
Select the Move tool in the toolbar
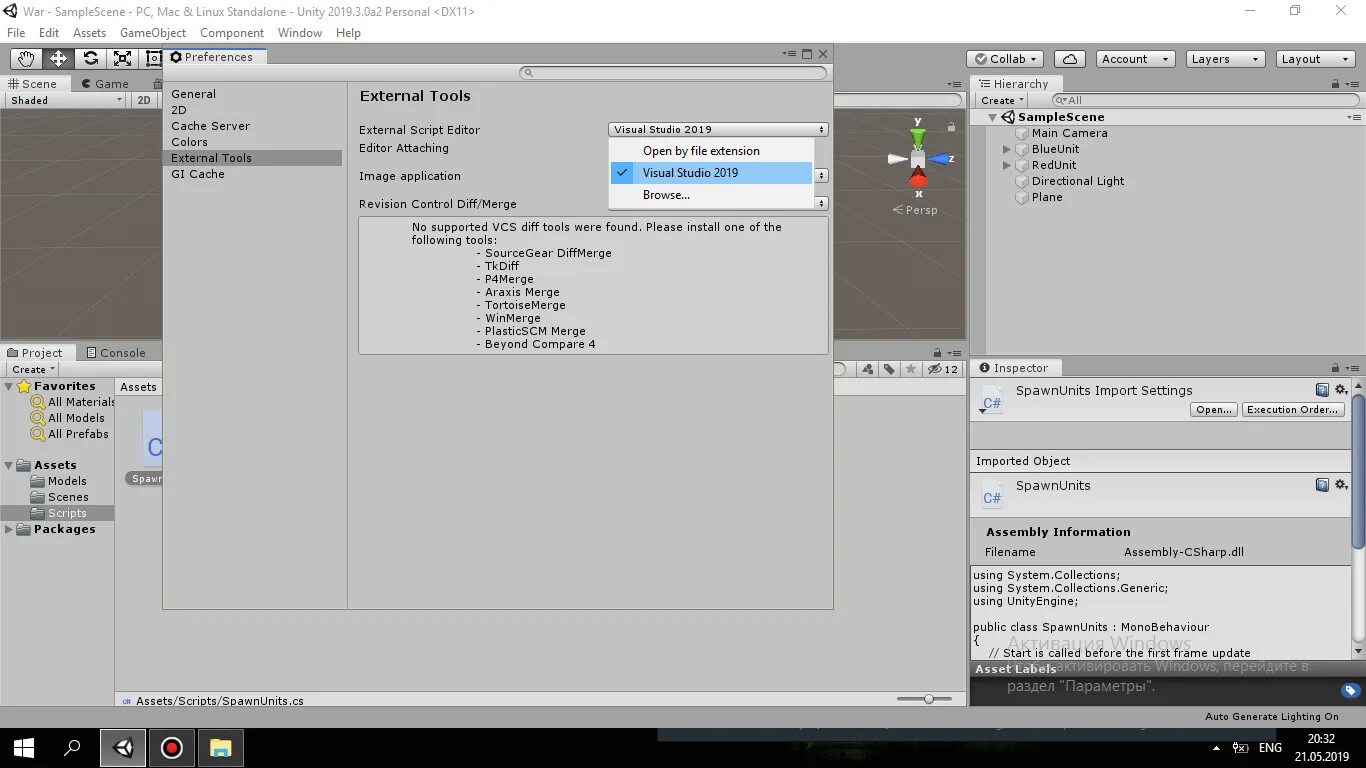tap(58, 59)
